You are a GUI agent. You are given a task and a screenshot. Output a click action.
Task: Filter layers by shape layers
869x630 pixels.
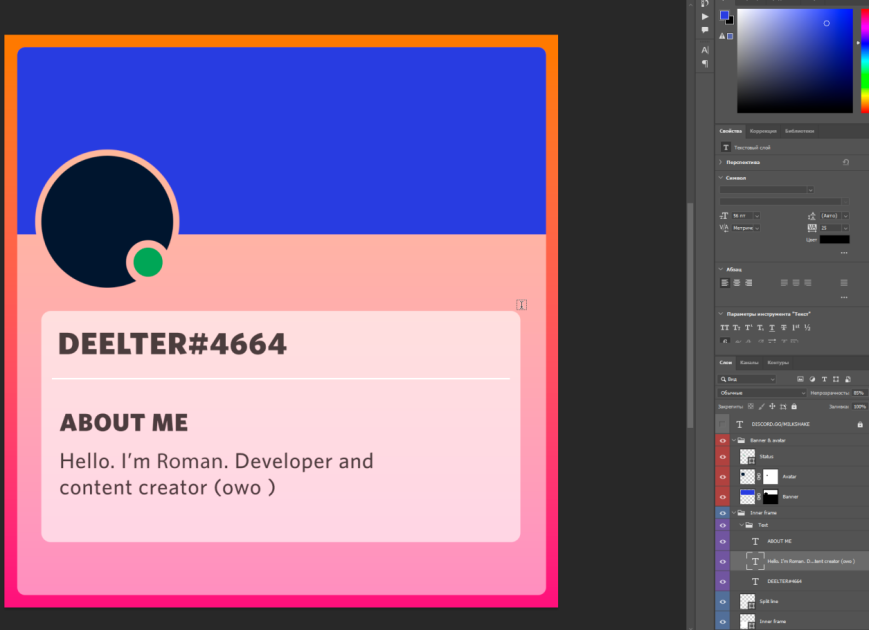836,379
